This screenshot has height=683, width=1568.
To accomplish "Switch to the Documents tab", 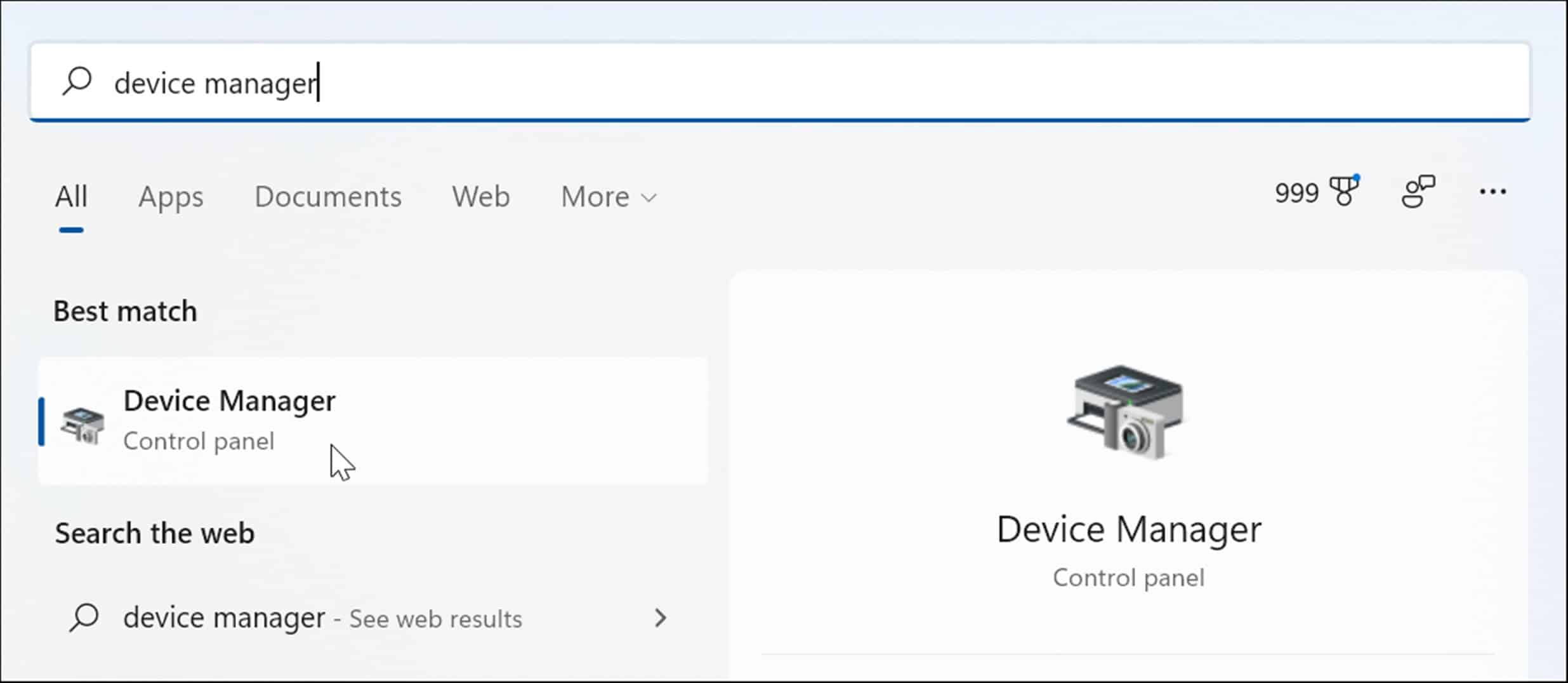I will pyautogui.click(x=327, y=197).
